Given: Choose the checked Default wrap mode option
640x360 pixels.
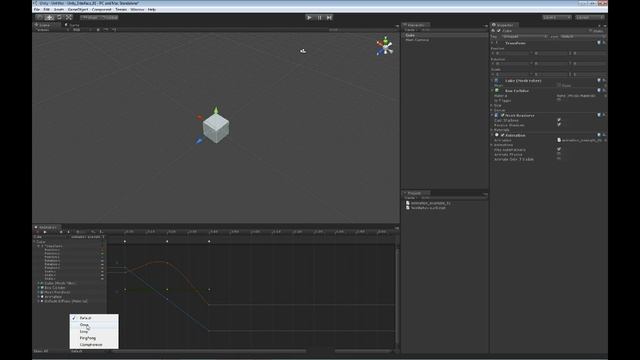Looking at the screenshot, I should click(94, 318).
